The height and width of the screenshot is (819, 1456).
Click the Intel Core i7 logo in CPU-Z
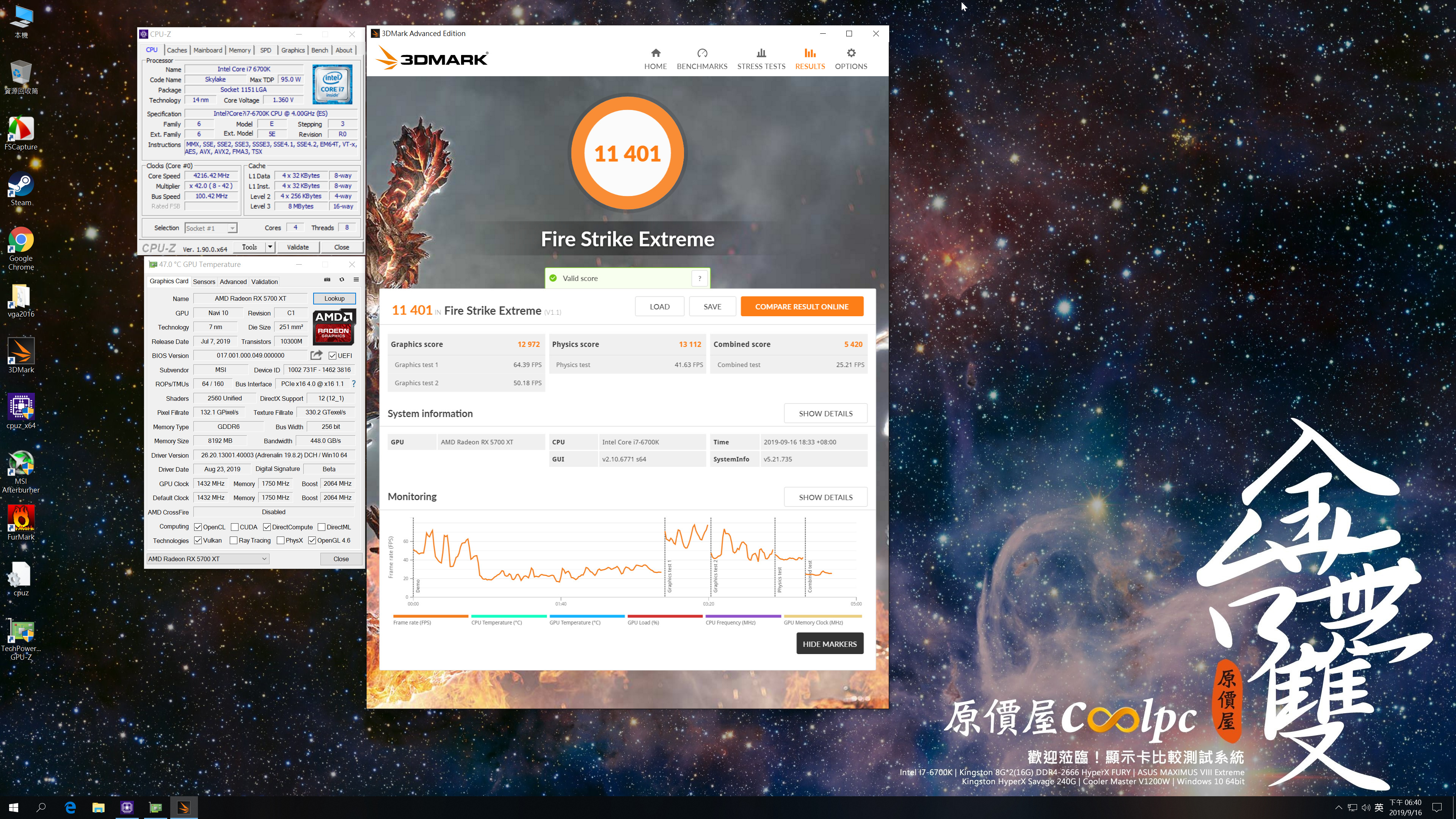pyautogui.click(x=333, y=84)
